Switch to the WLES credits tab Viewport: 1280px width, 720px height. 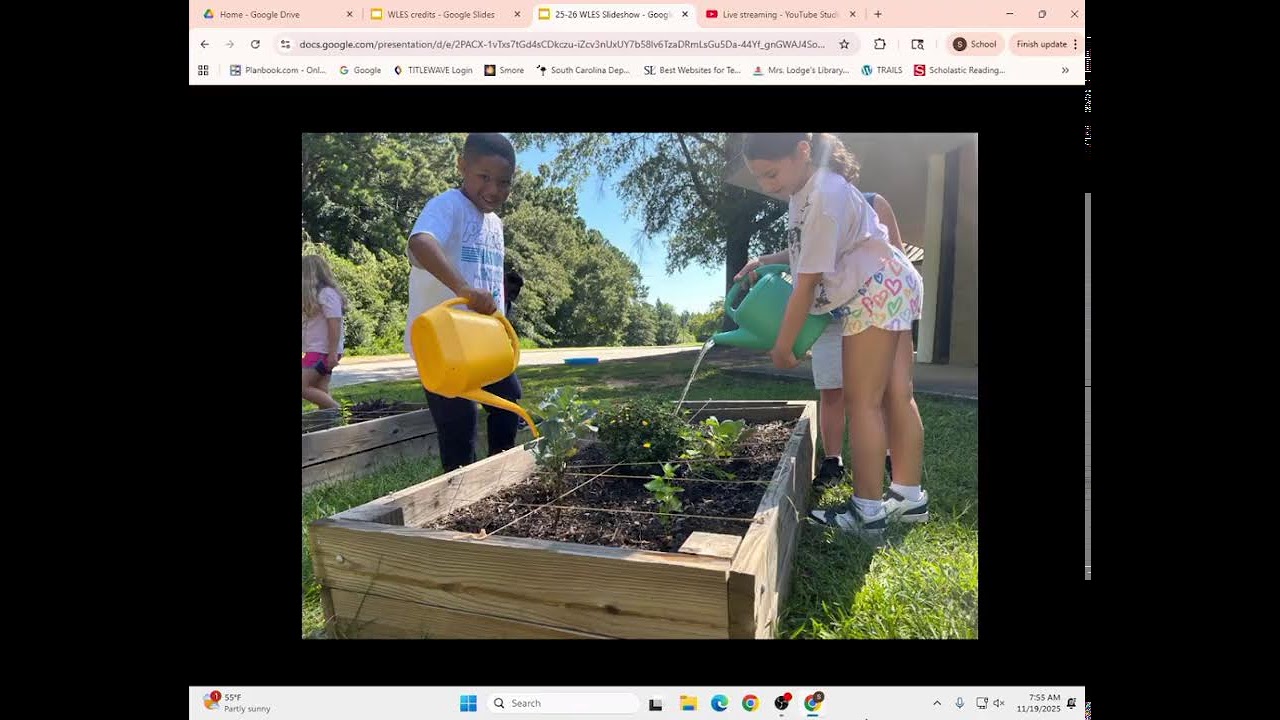click(x=445, y=14)
